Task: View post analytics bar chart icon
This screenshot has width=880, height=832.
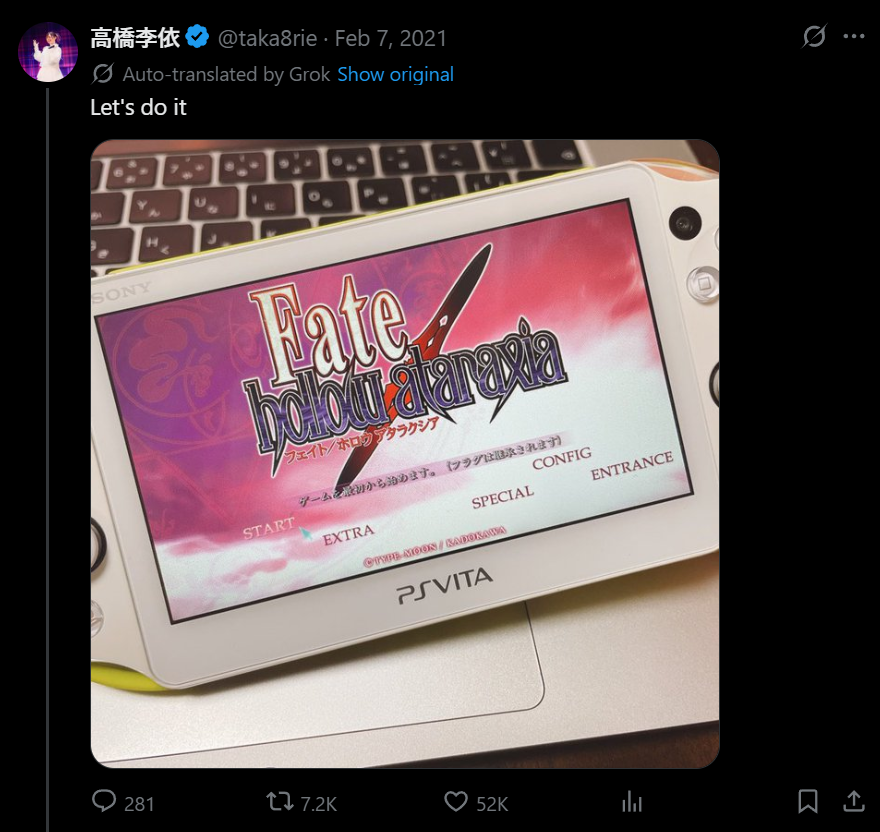Action: 631,801
